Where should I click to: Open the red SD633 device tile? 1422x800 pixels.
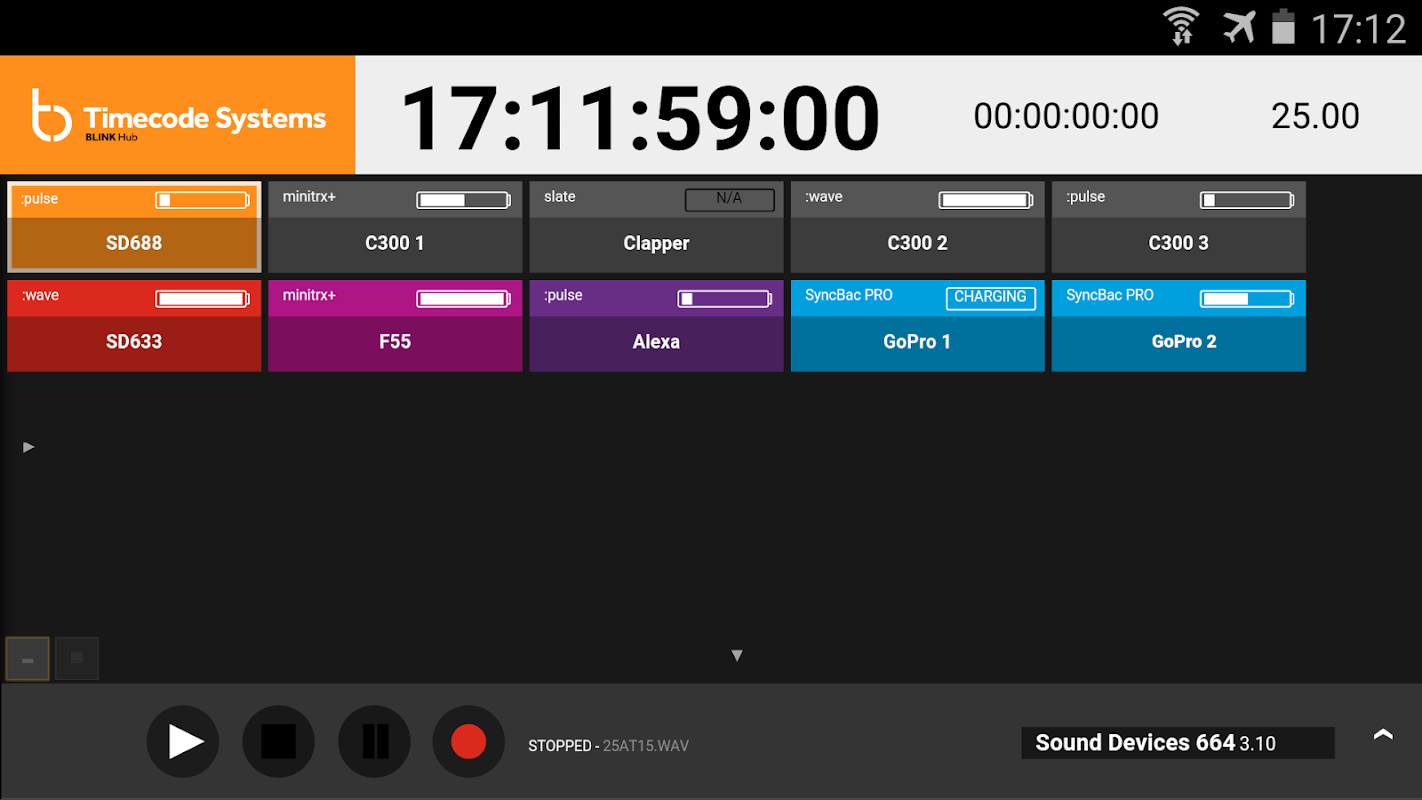(134, 326)
